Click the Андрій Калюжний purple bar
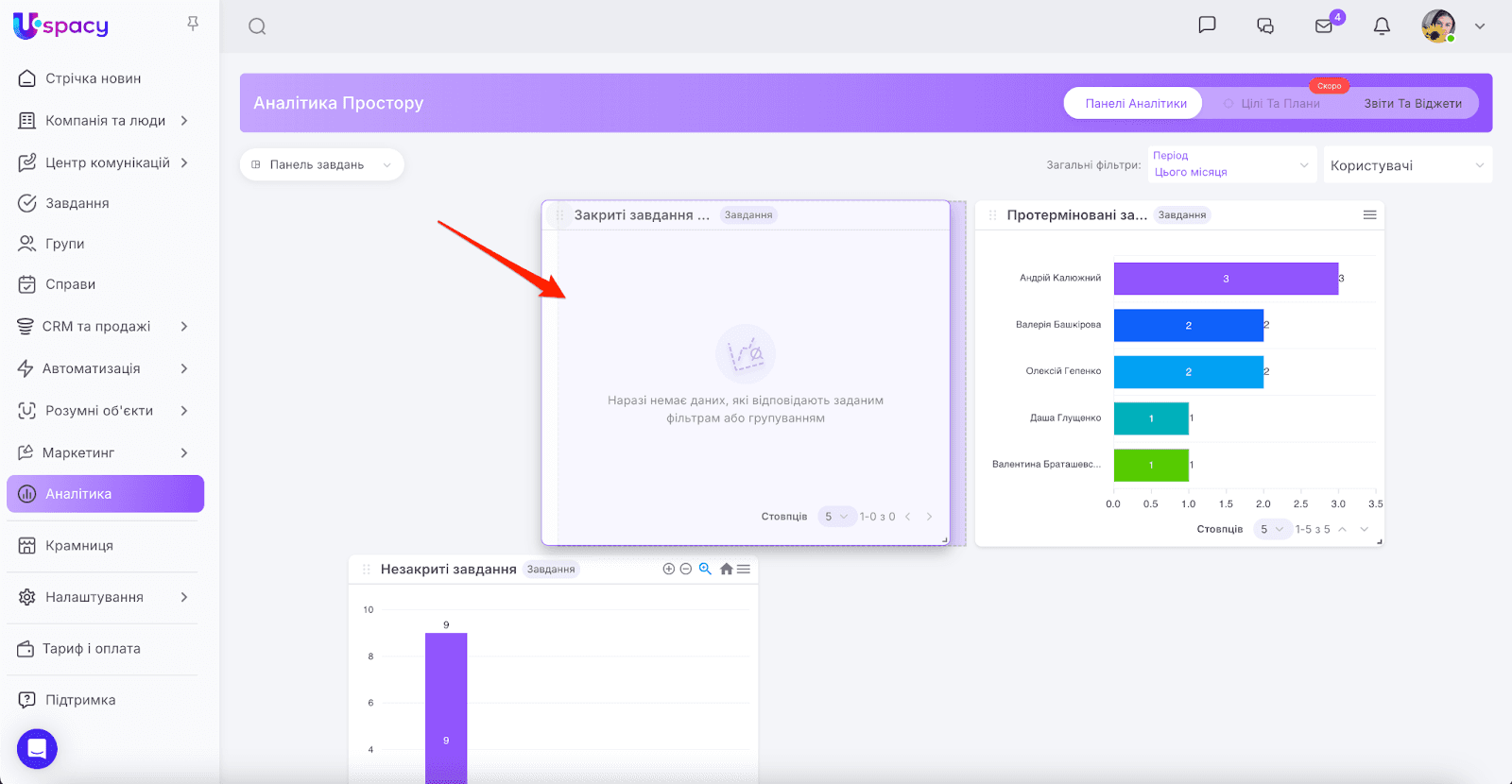The width and height of the screenshot is (1512, 784). 1226,279
